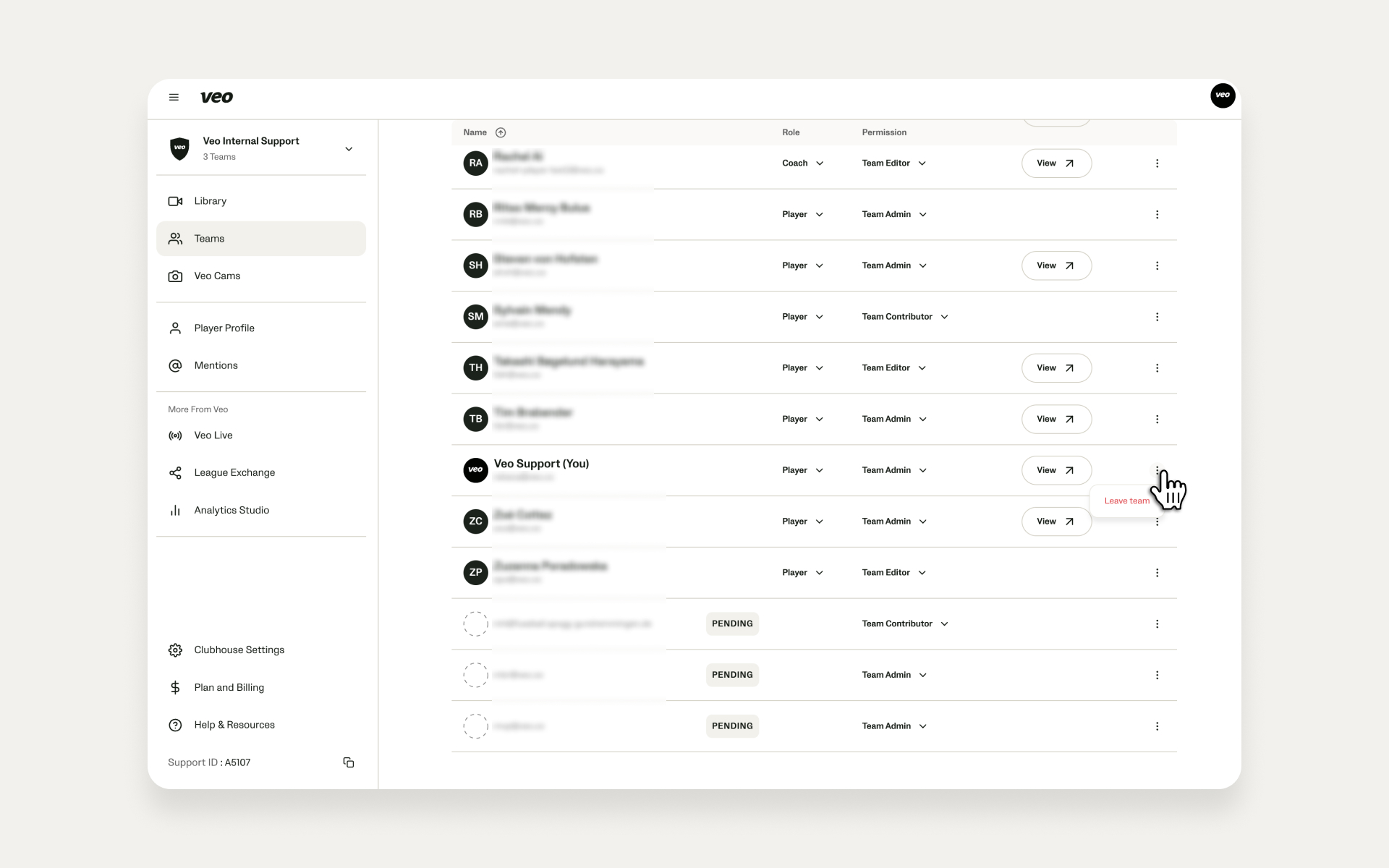Click the RA avatar

click(475, 163)
